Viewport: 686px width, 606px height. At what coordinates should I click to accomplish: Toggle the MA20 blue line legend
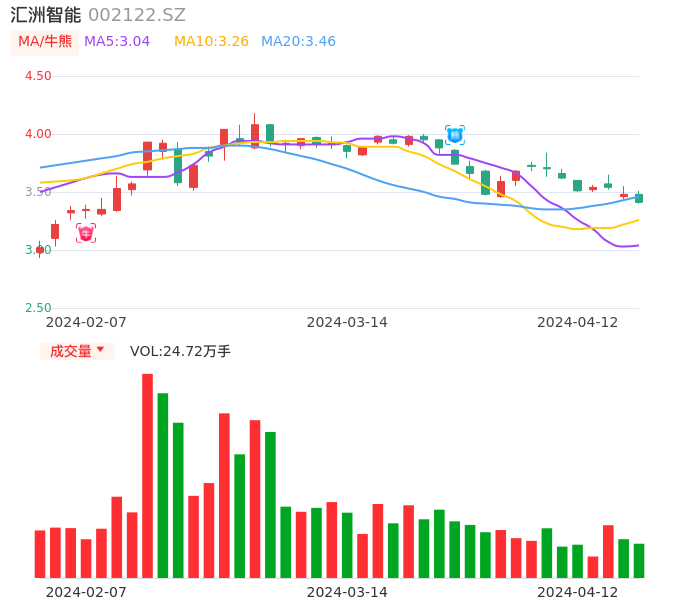click(298, 42)
